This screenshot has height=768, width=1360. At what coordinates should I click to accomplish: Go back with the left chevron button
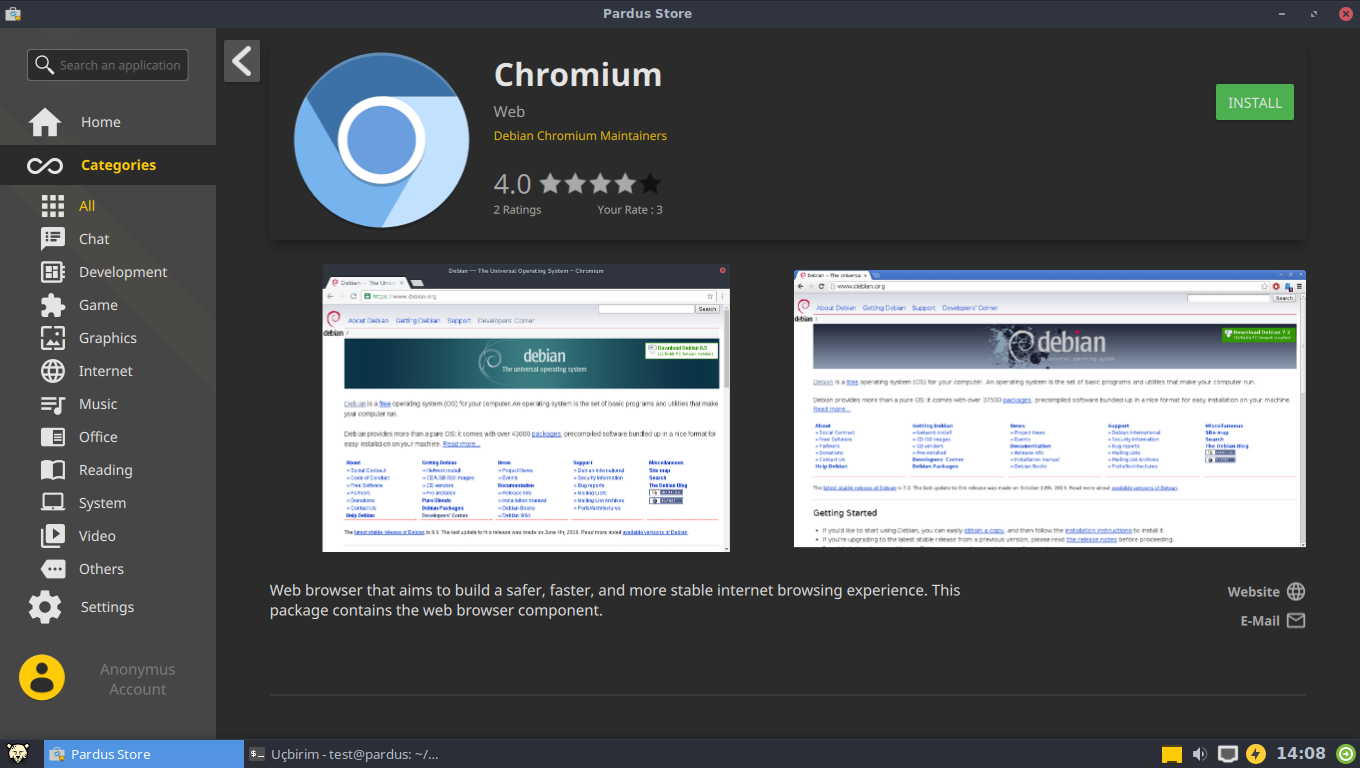pos(242,61)
